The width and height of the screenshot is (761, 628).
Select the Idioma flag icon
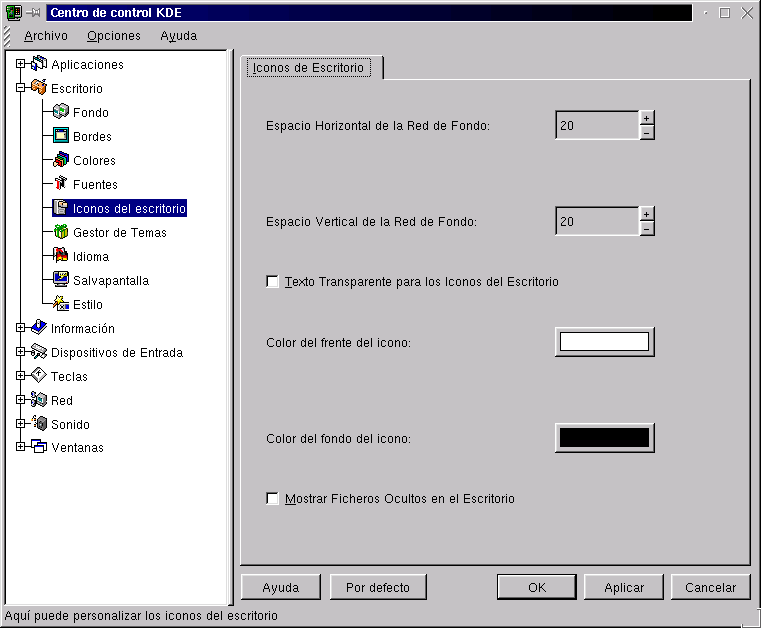pyautogui.click(x=61, y=257)
